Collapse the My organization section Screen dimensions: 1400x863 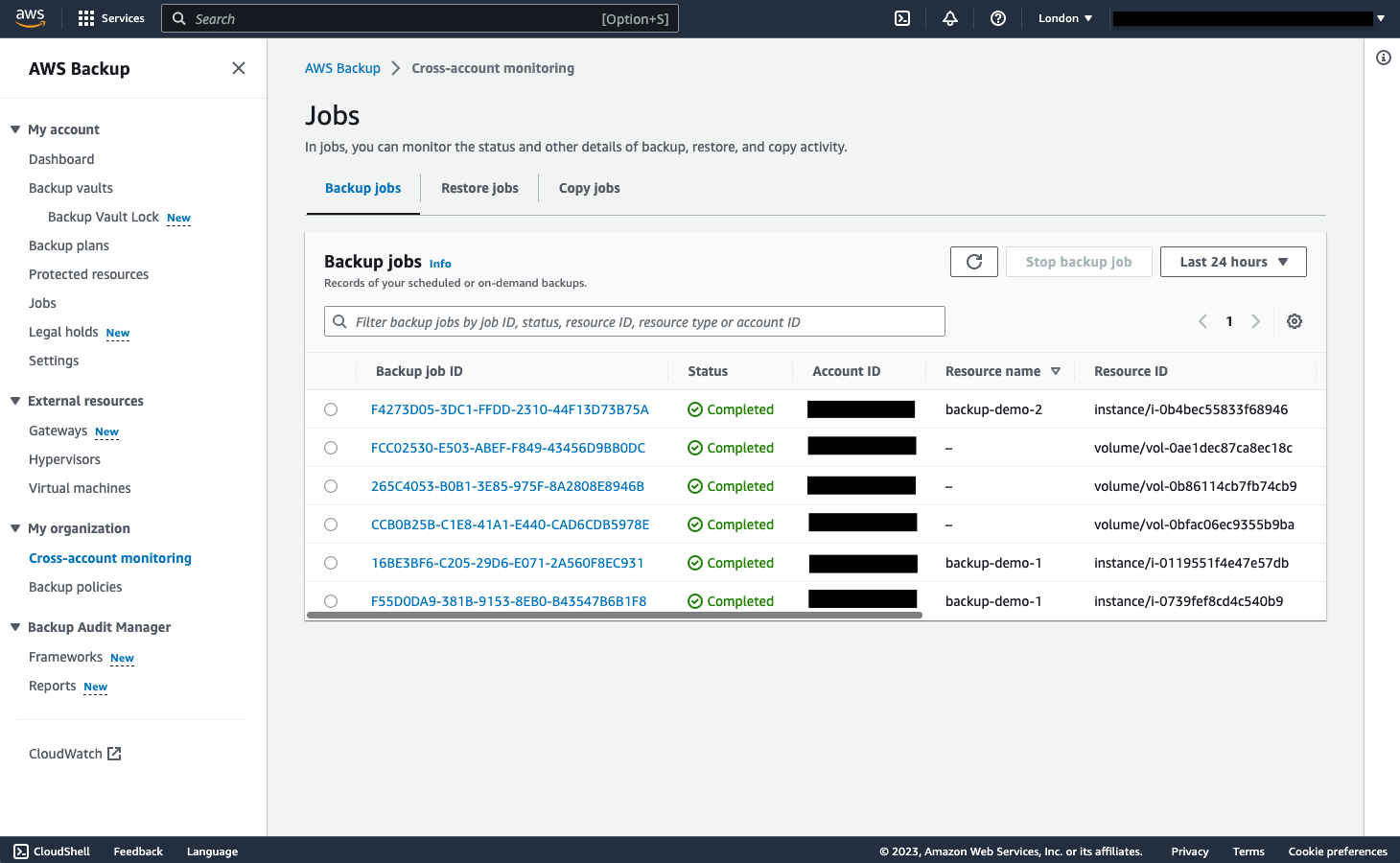[x=15, y=528]
